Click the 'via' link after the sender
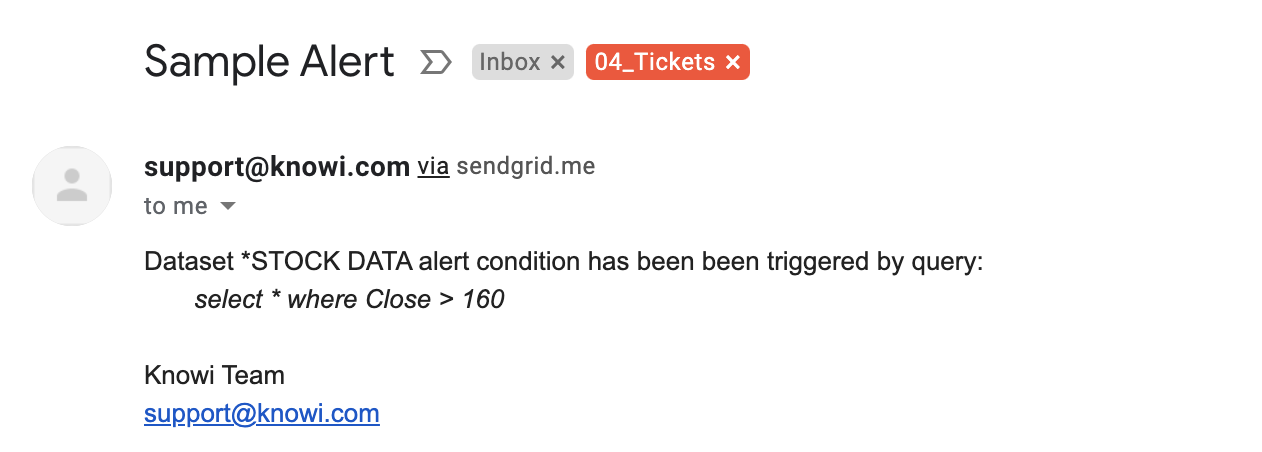 click(433, 166)
